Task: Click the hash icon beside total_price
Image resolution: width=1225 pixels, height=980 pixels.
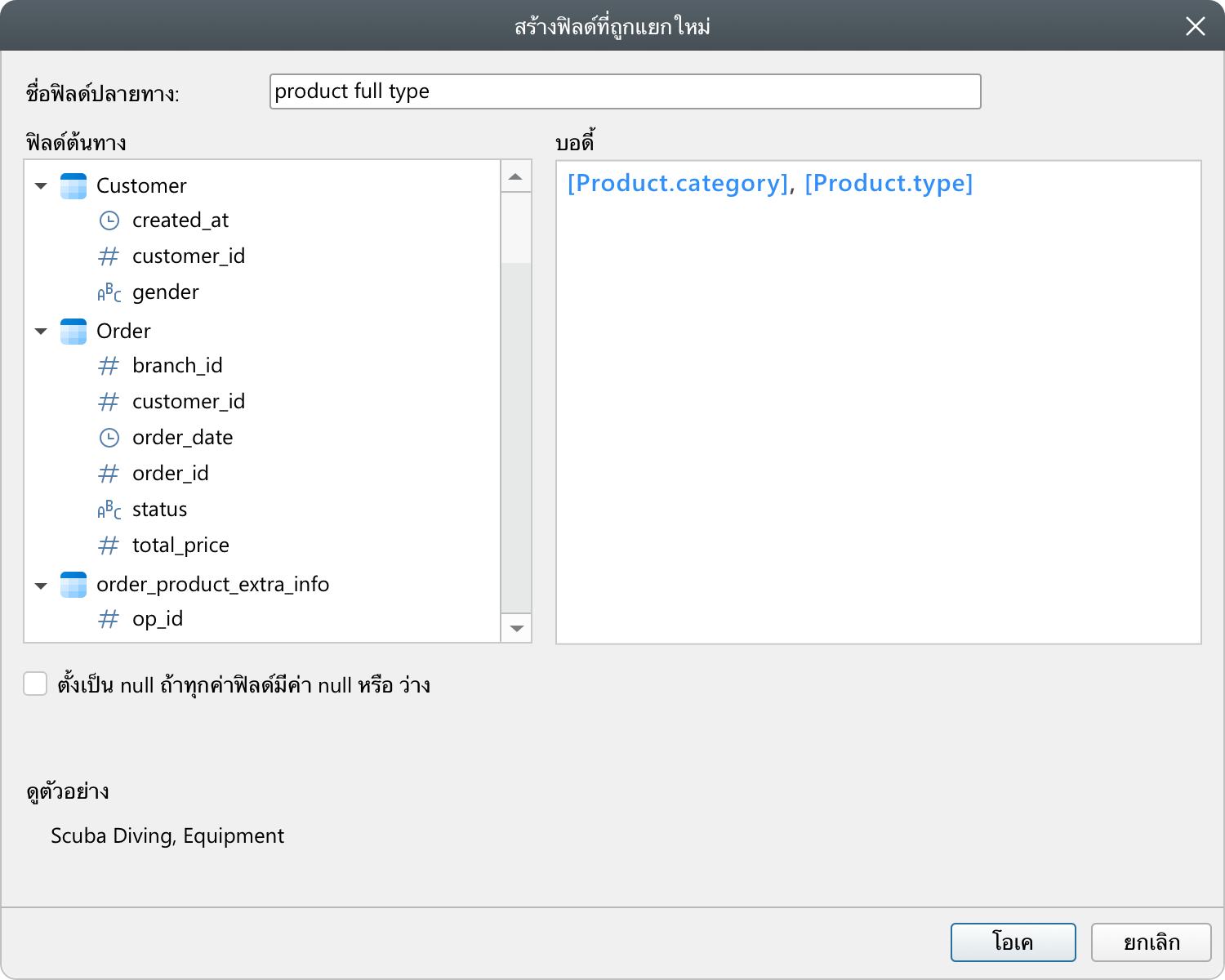Action: 109,546
